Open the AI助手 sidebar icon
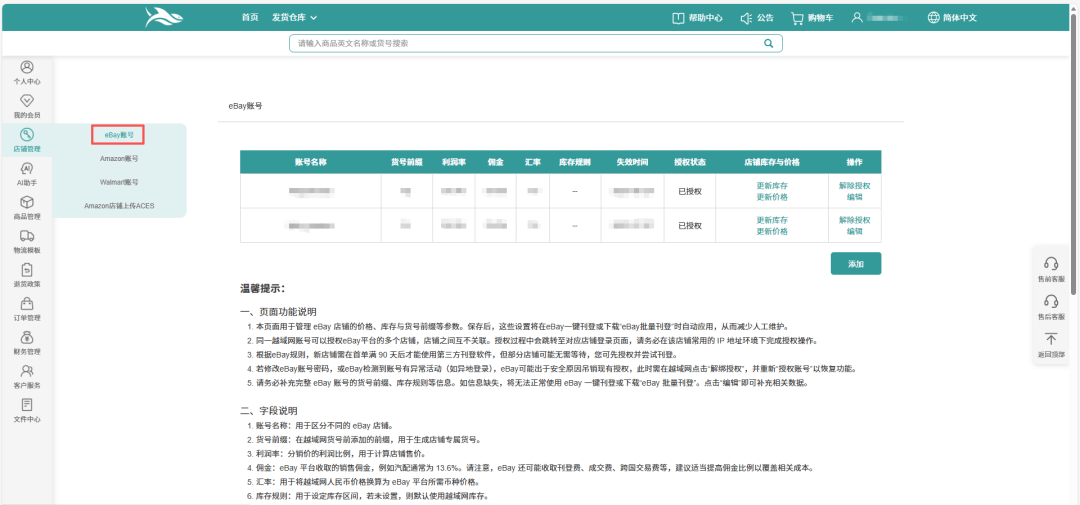 27,169
